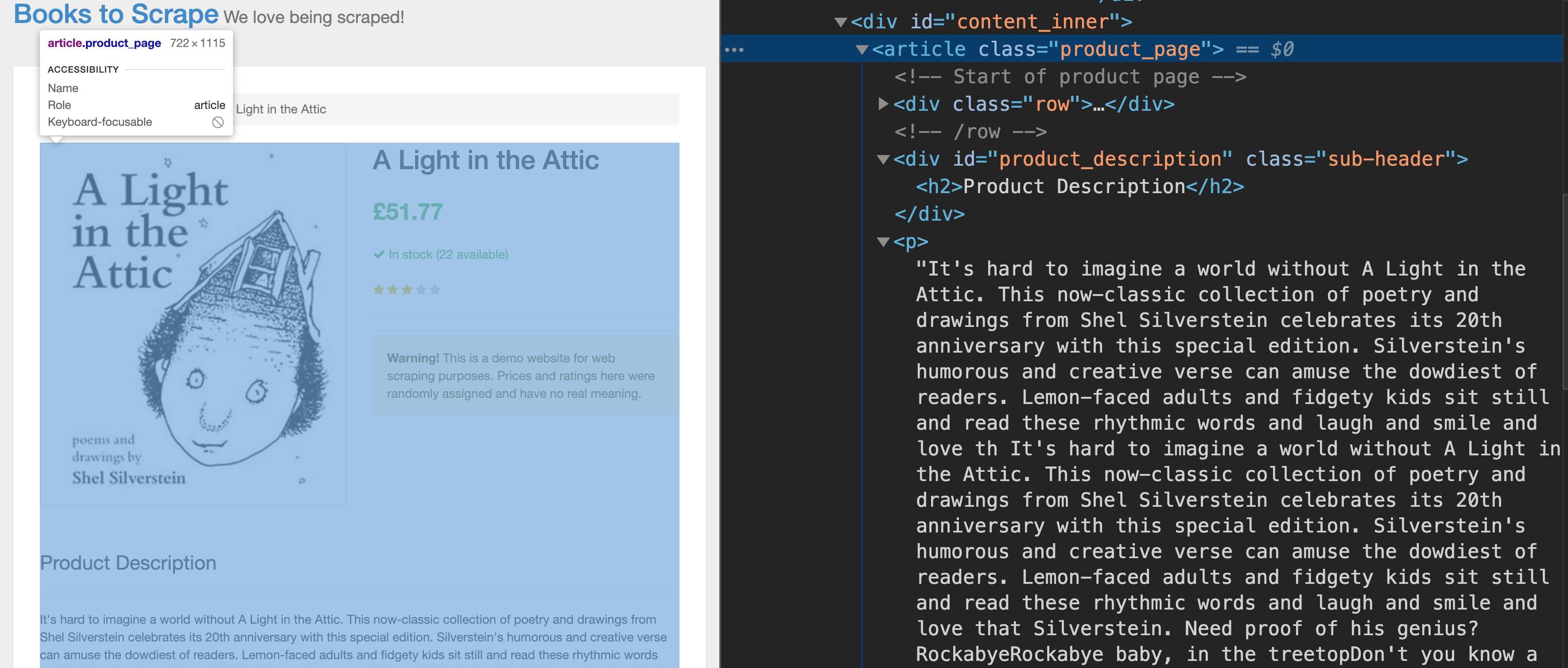The height and width of the screenshot is (668, 1568).
Task: Collapse the content_inner div node
Action: [x=841, y=23]
